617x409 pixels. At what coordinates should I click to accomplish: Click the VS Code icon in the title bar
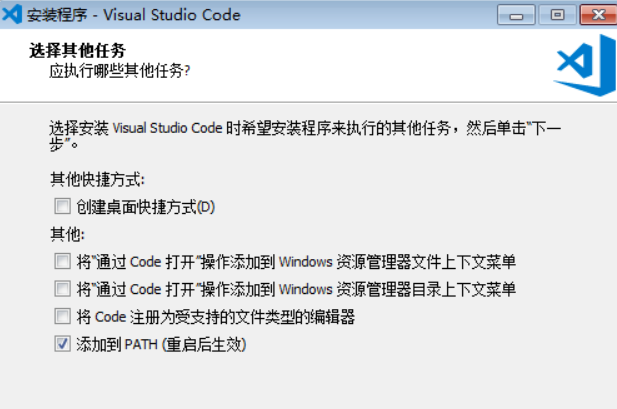click(x=13, y=13)
